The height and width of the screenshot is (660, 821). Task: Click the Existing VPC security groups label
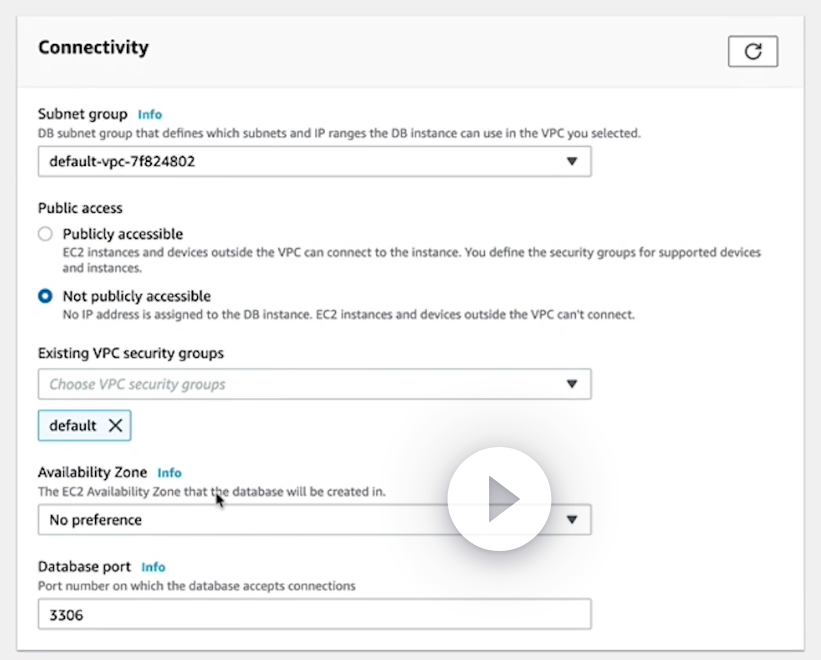point(130,353)
